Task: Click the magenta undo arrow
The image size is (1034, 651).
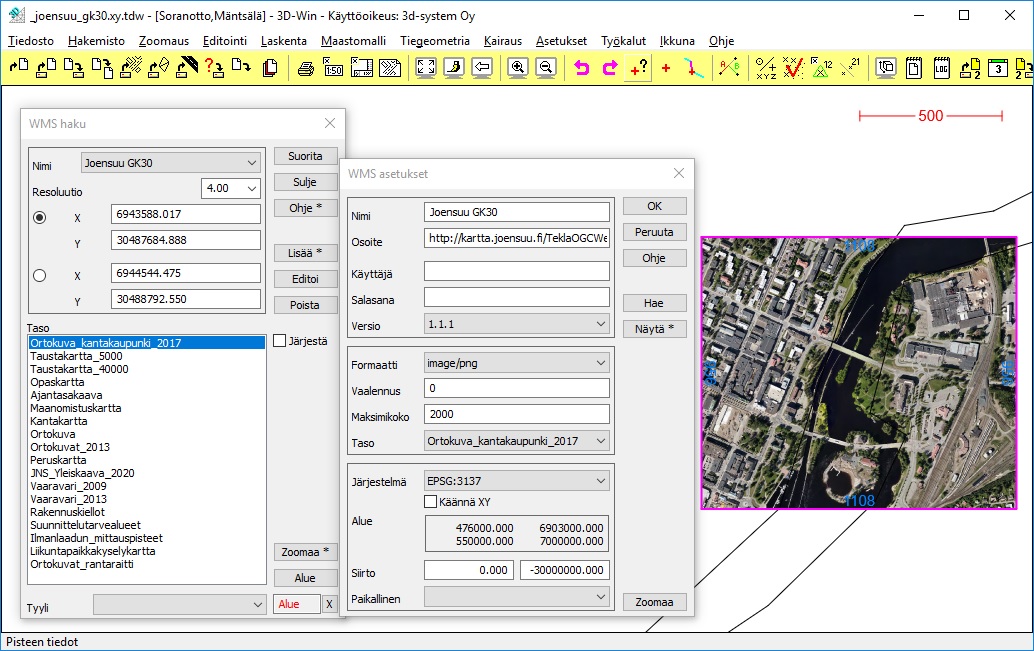Action: pyautogui.click(x=582, y=67)
